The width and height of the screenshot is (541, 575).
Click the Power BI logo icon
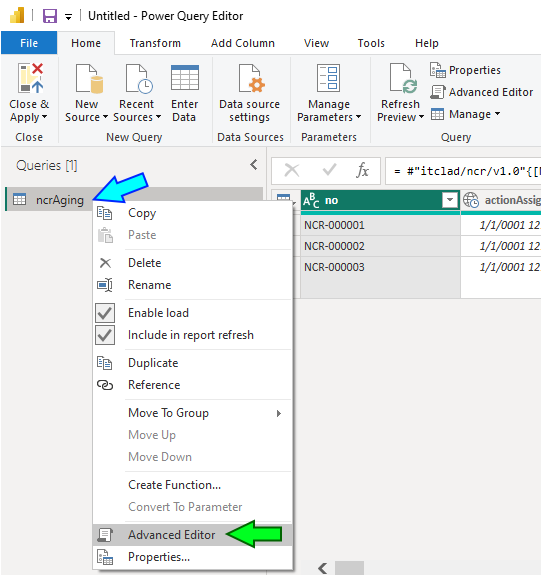pyautogui.click(x=17, y=15)
